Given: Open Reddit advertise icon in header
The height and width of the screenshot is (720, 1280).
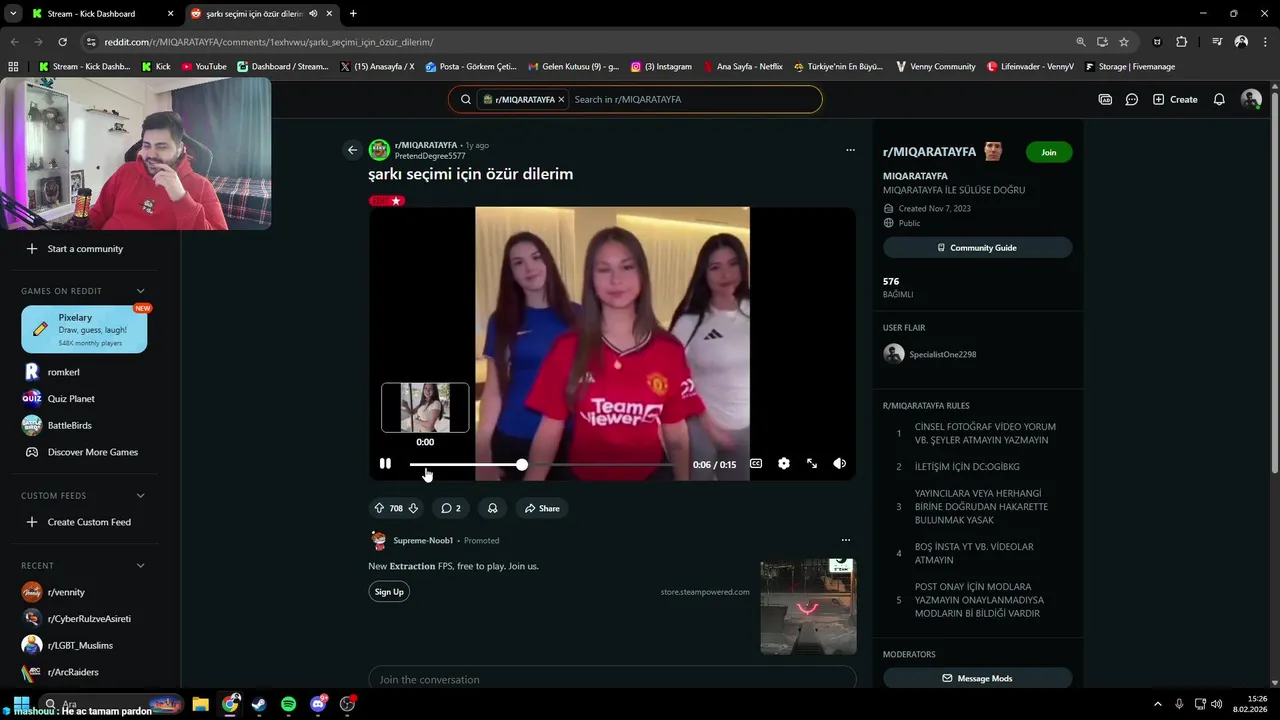Looking at the screenshot, I should (1105, 99).
